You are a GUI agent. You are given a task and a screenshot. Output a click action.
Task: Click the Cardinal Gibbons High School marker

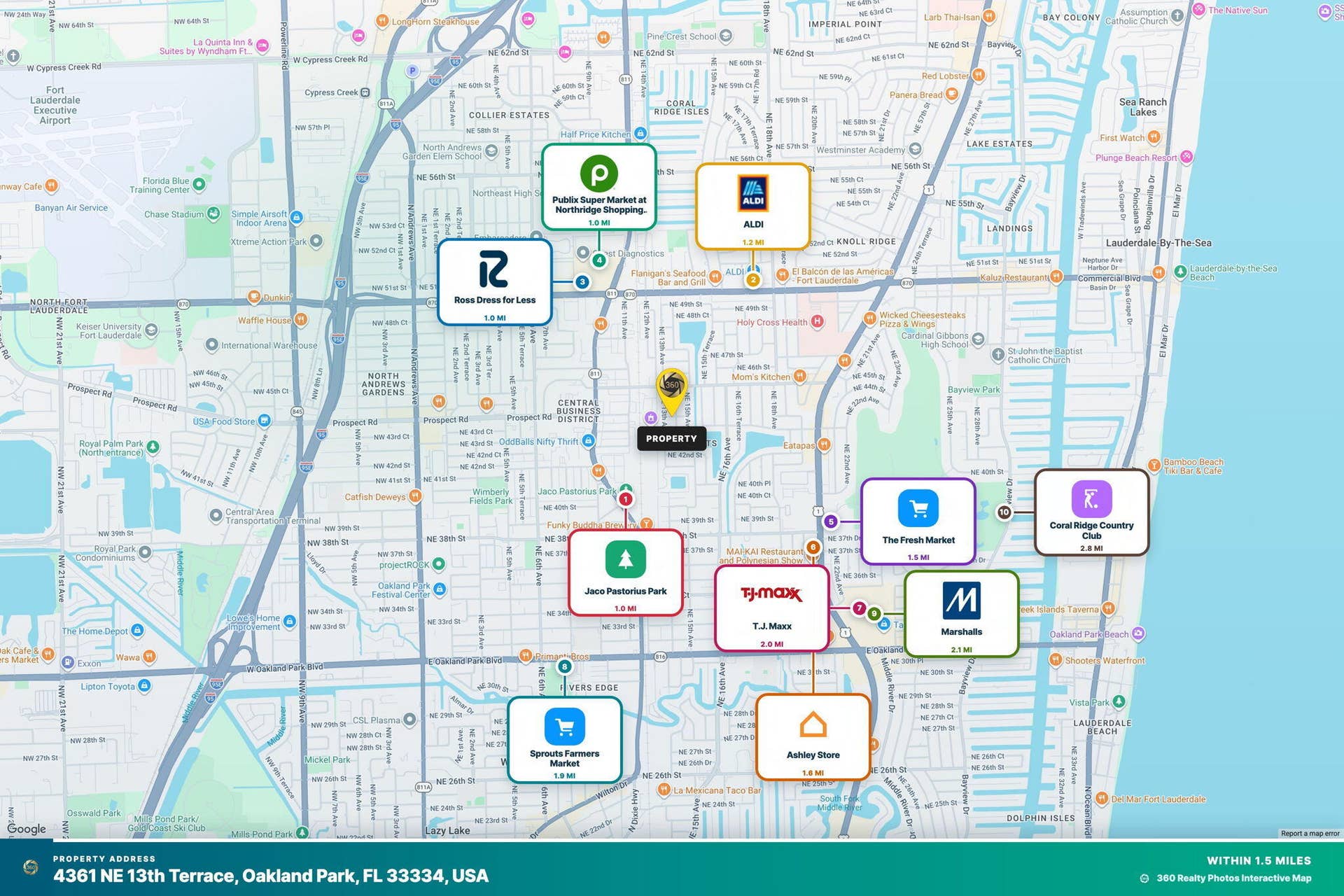point(978,339)
